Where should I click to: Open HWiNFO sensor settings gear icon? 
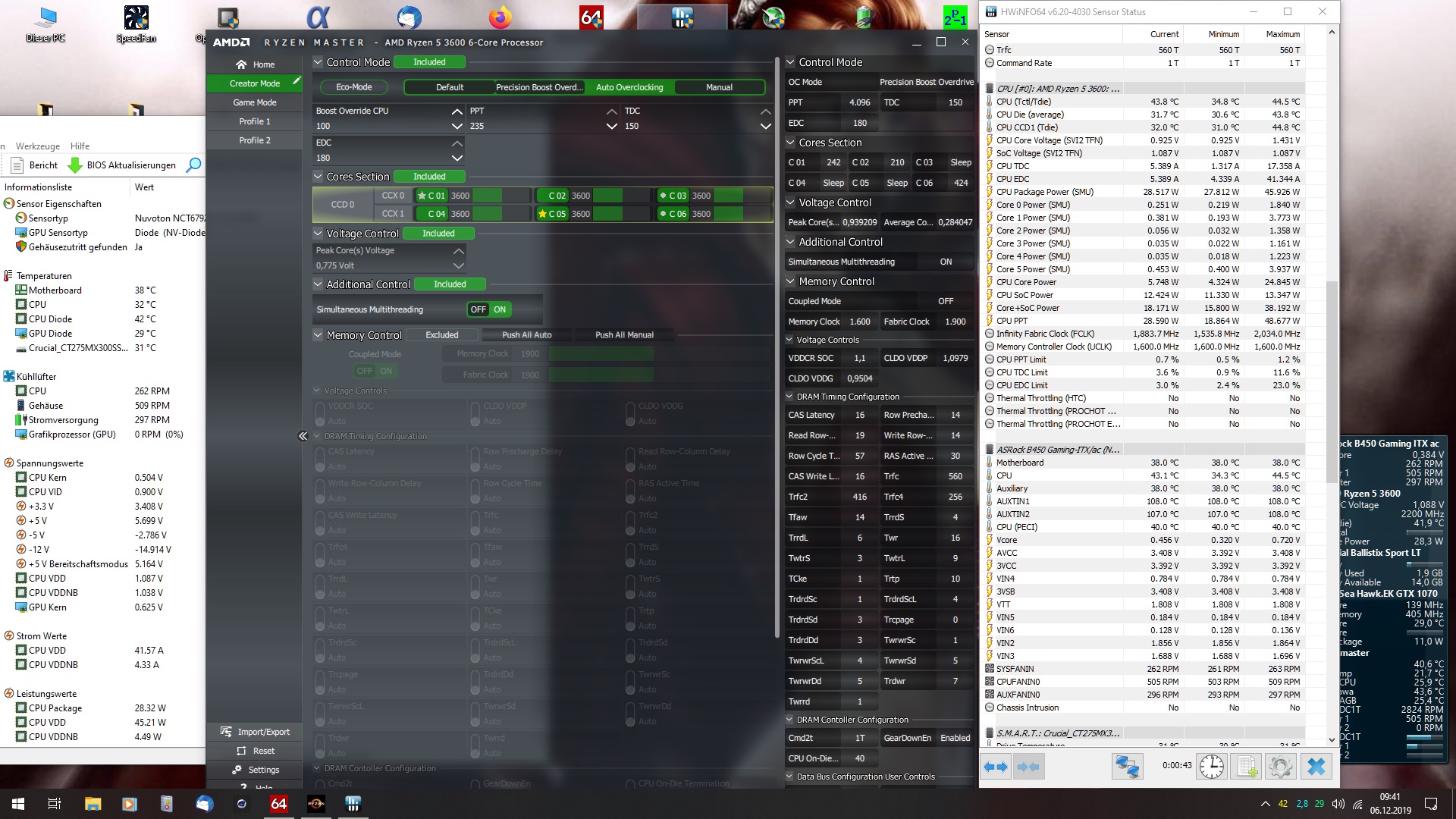tap(1280, 767)
